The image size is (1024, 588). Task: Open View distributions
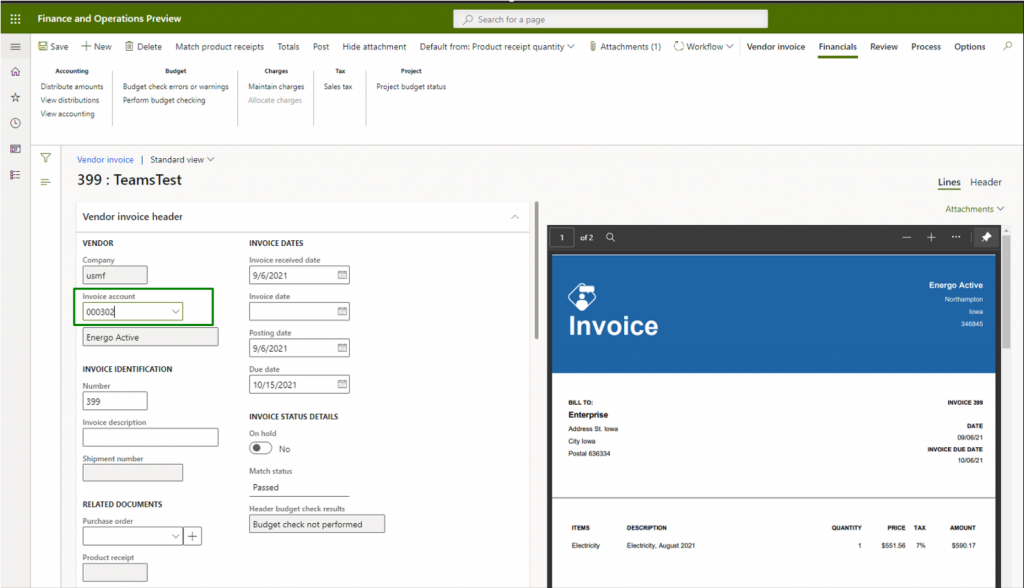tap(70, 100)
